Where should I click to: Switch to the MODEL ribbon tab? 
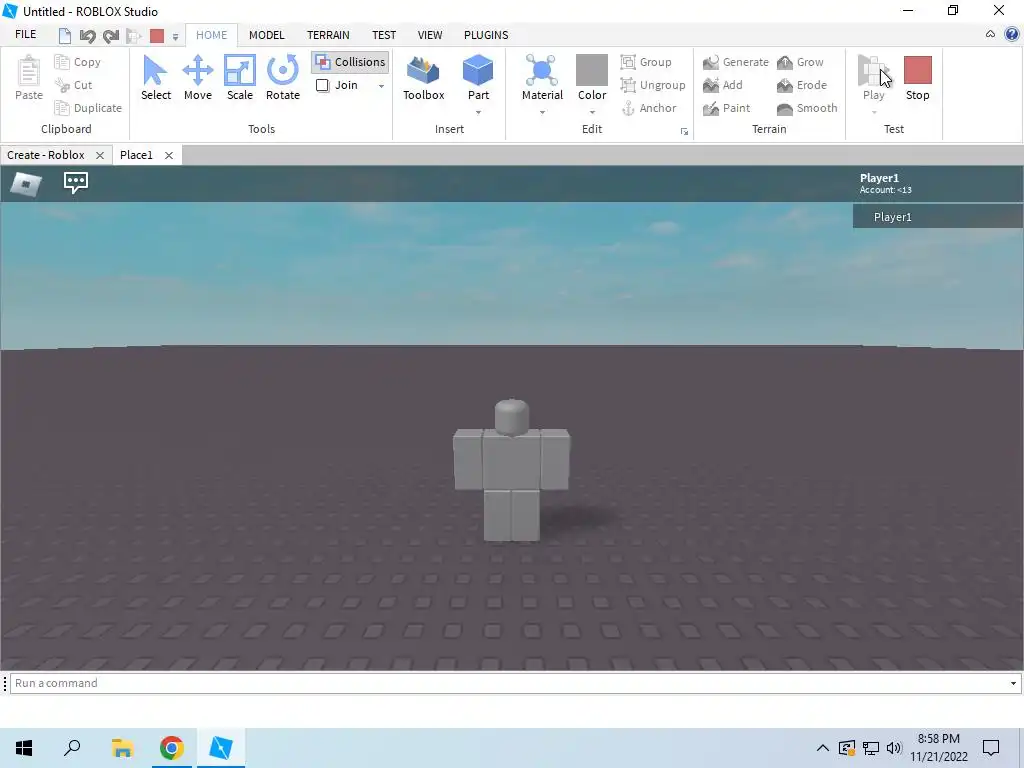pyautogui.click(x=266, y=35)
